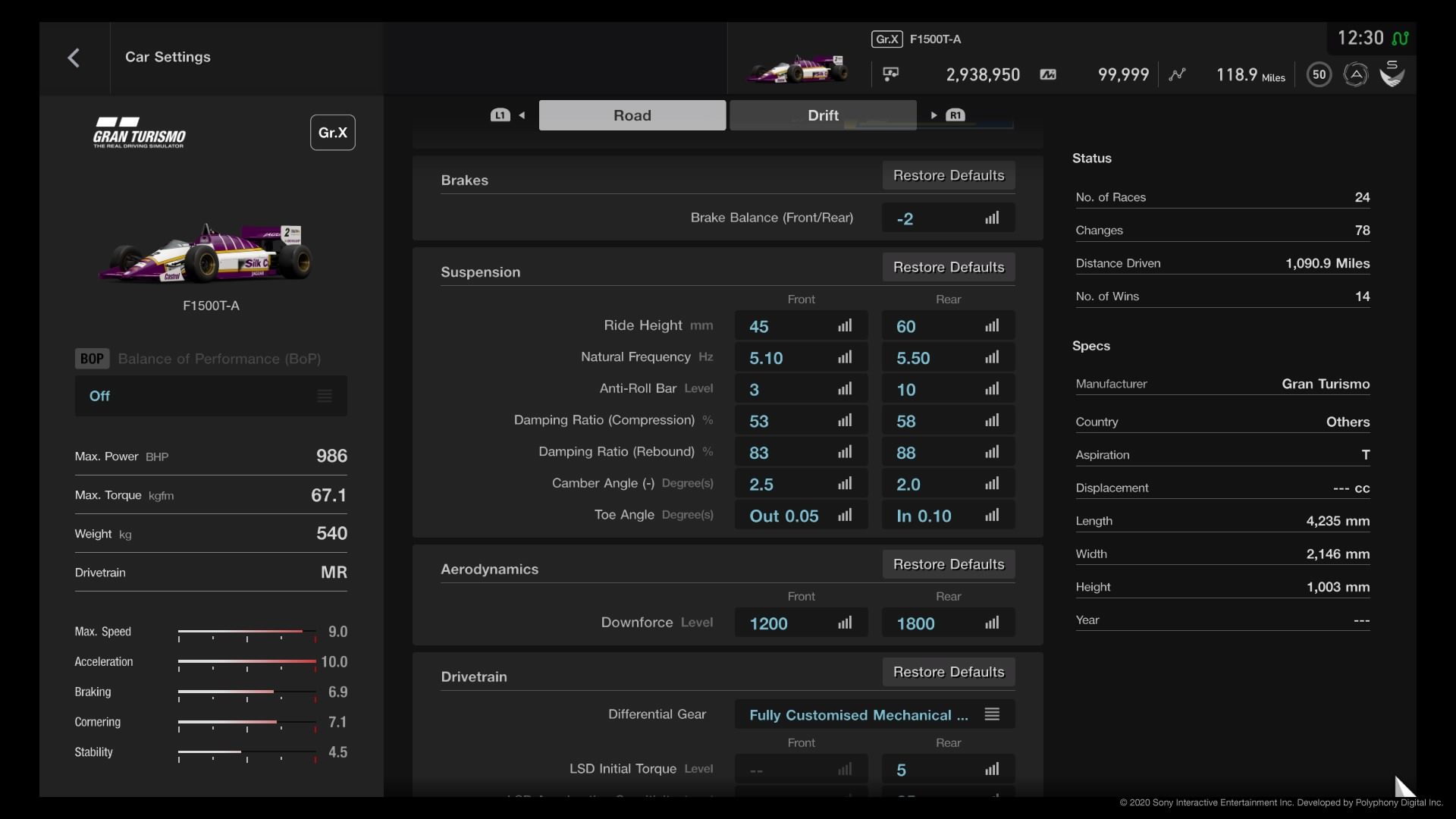The image size is (1456, 819).
Task: Switch to the Road settings tab
Action: click(x=632, y=115)
